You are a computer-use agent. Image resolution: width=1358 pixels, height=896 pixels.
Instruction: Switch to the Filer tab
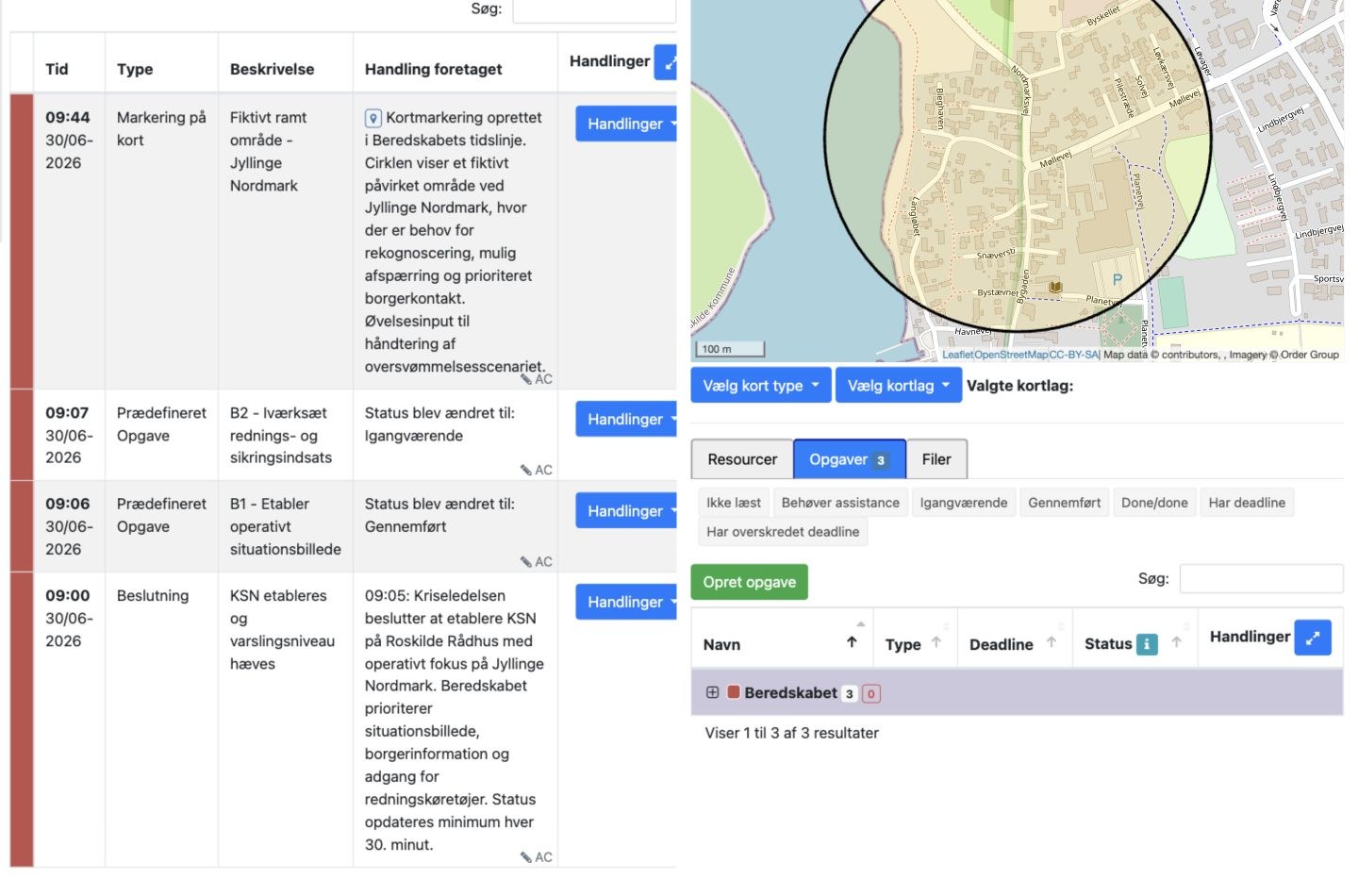tap(936, 459)
